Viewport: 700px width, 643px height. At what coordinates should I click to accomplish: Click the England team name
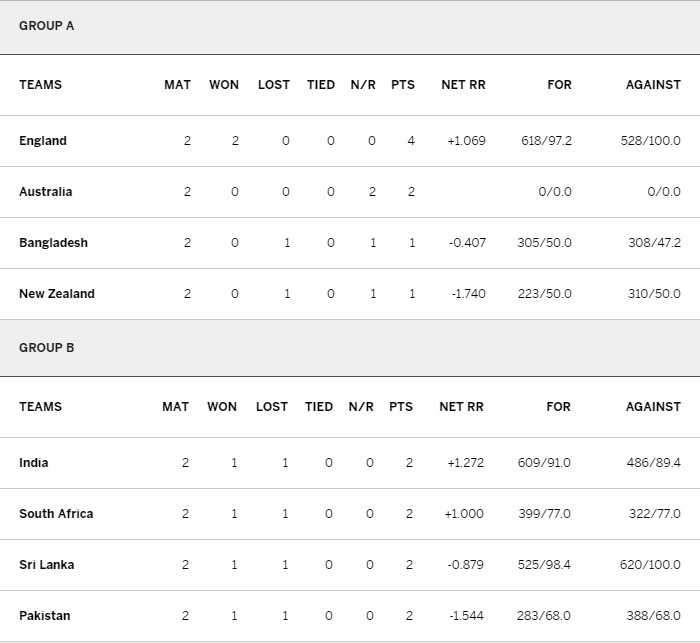click(x=43, y=141)
